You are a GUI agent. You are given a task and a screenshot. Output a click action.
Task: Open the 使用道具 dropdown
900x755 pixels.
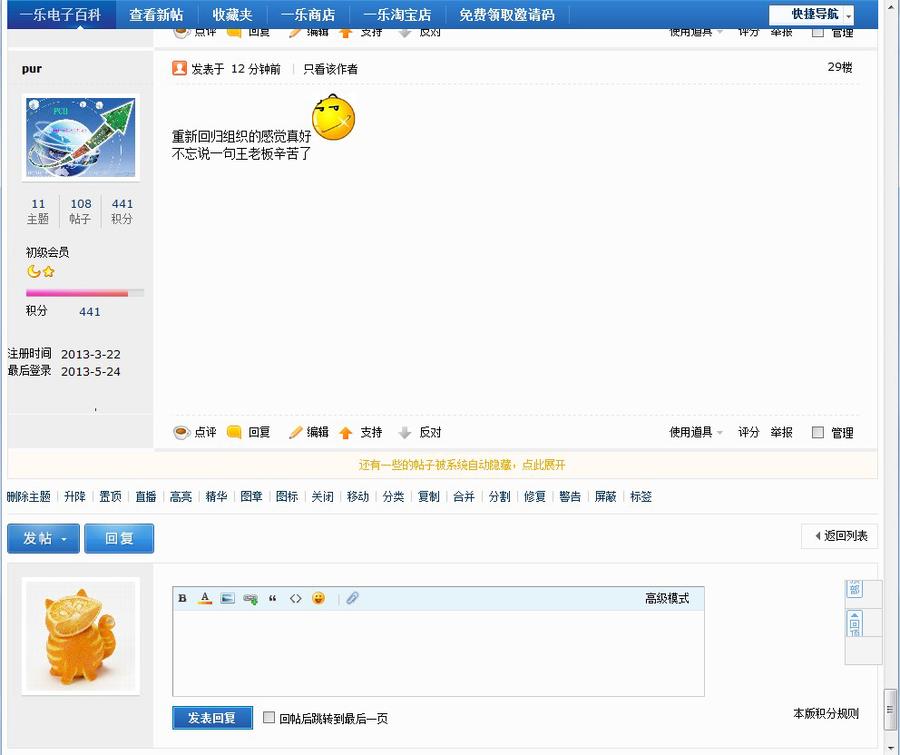692,432
